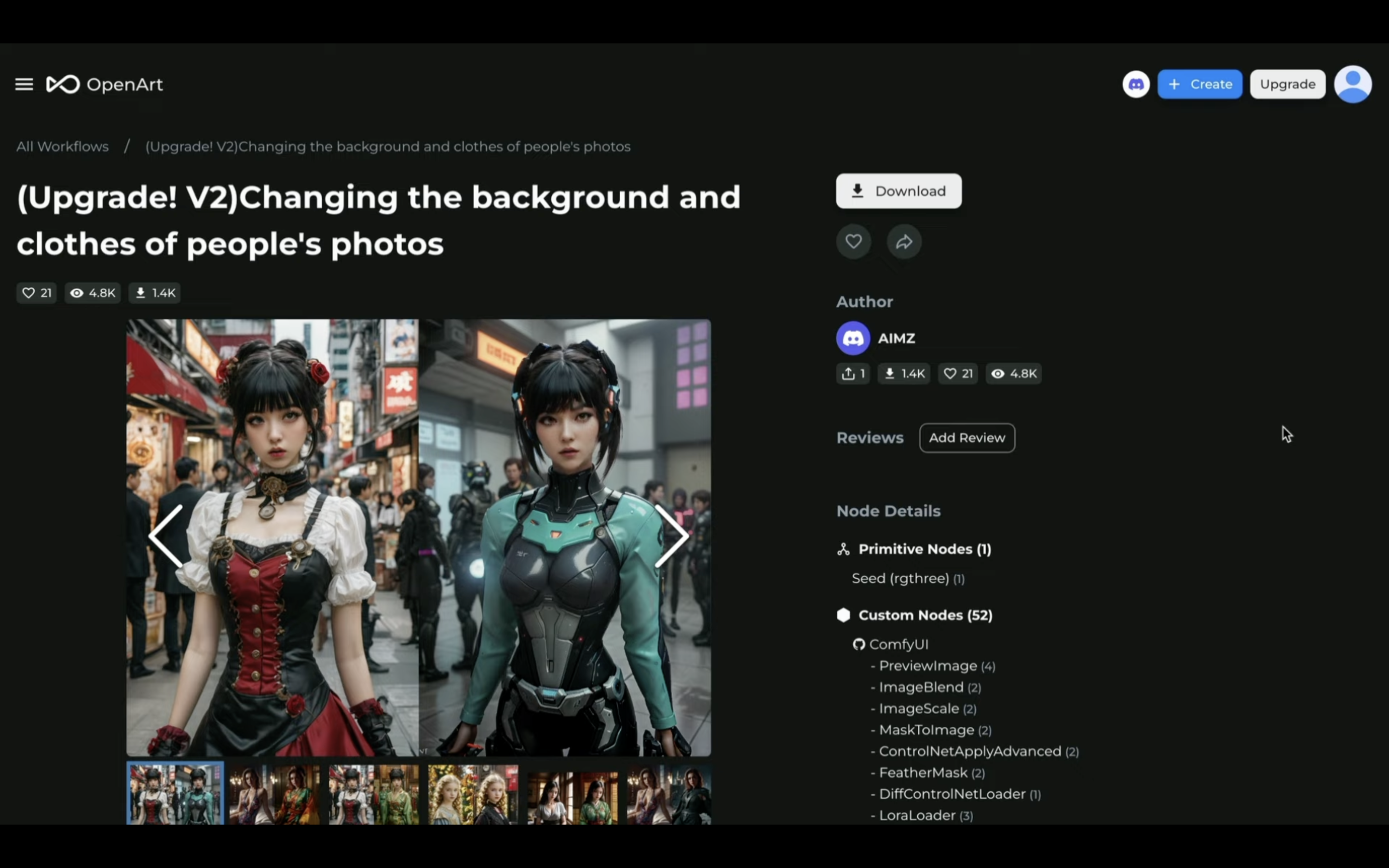
Task: Click the Reviews heading
Action: 870,438
